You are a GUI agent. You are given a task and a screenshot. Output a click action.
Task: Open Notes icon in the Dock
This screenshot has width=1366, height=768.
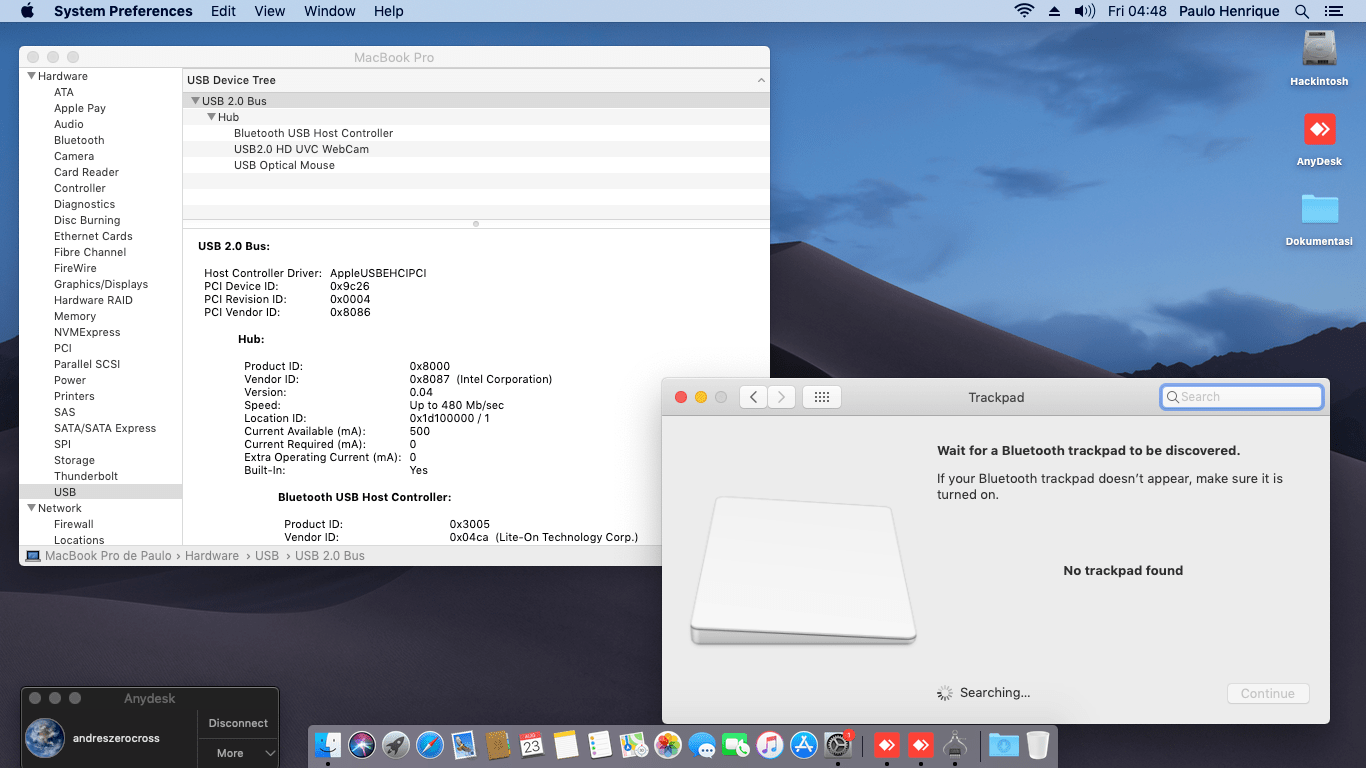click(x=566, y=745)
